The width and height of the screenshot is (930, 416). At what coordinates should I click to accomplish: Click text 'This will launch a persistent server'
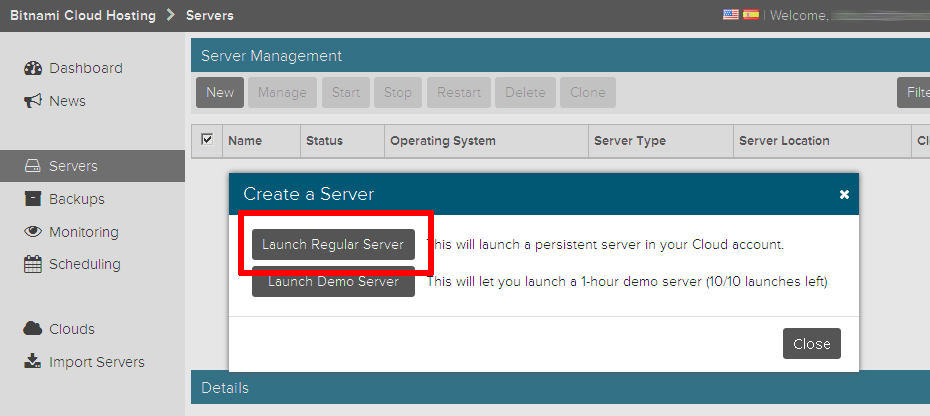coord(606,244)
